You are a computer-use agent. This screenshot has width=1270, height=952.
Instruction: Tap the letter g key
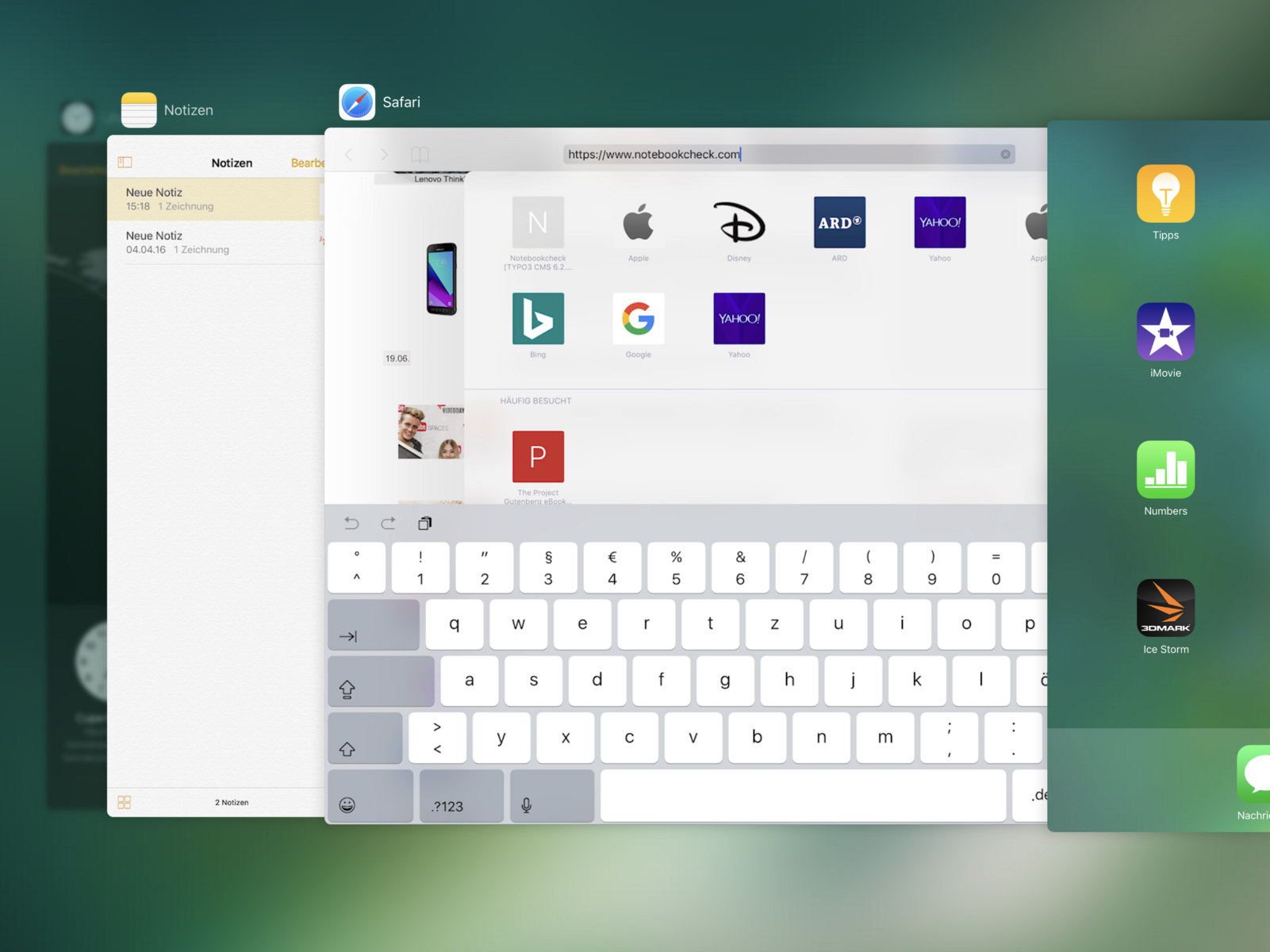point(725,681)
